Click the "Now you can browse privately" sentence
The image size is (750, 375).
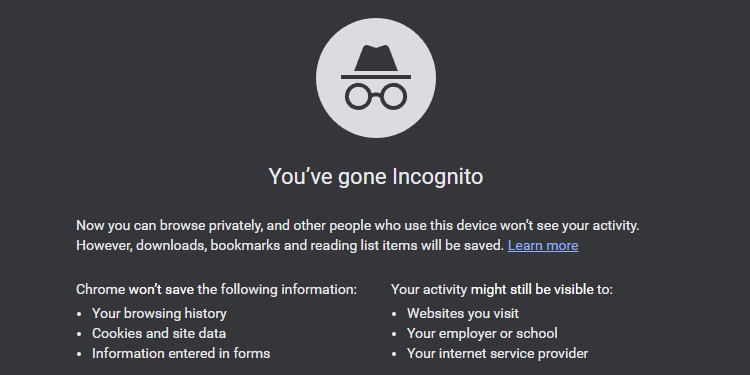pos(358,225)
